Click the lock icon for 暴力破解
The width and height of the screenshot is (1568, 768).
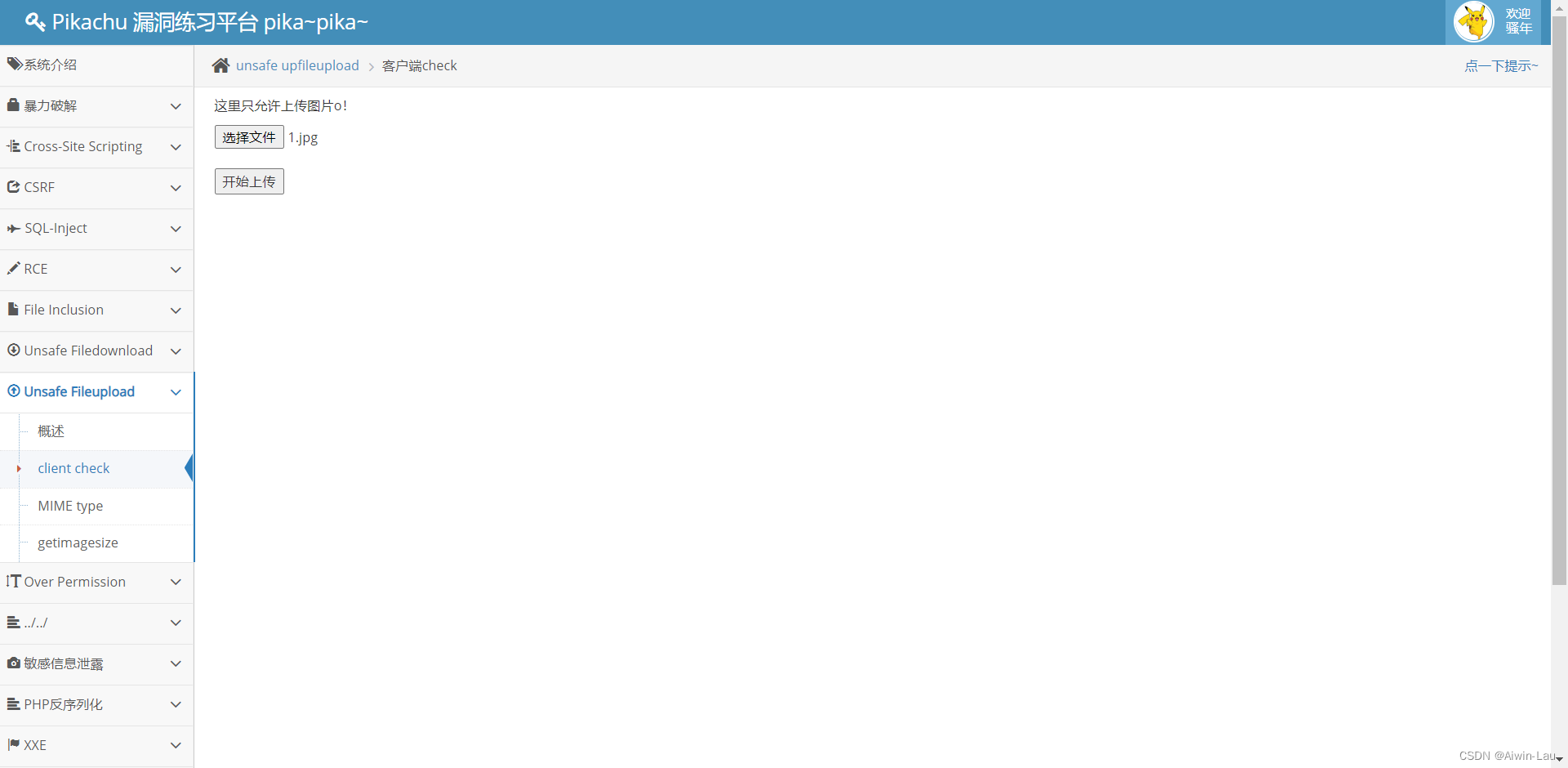[x=13, y=105]
